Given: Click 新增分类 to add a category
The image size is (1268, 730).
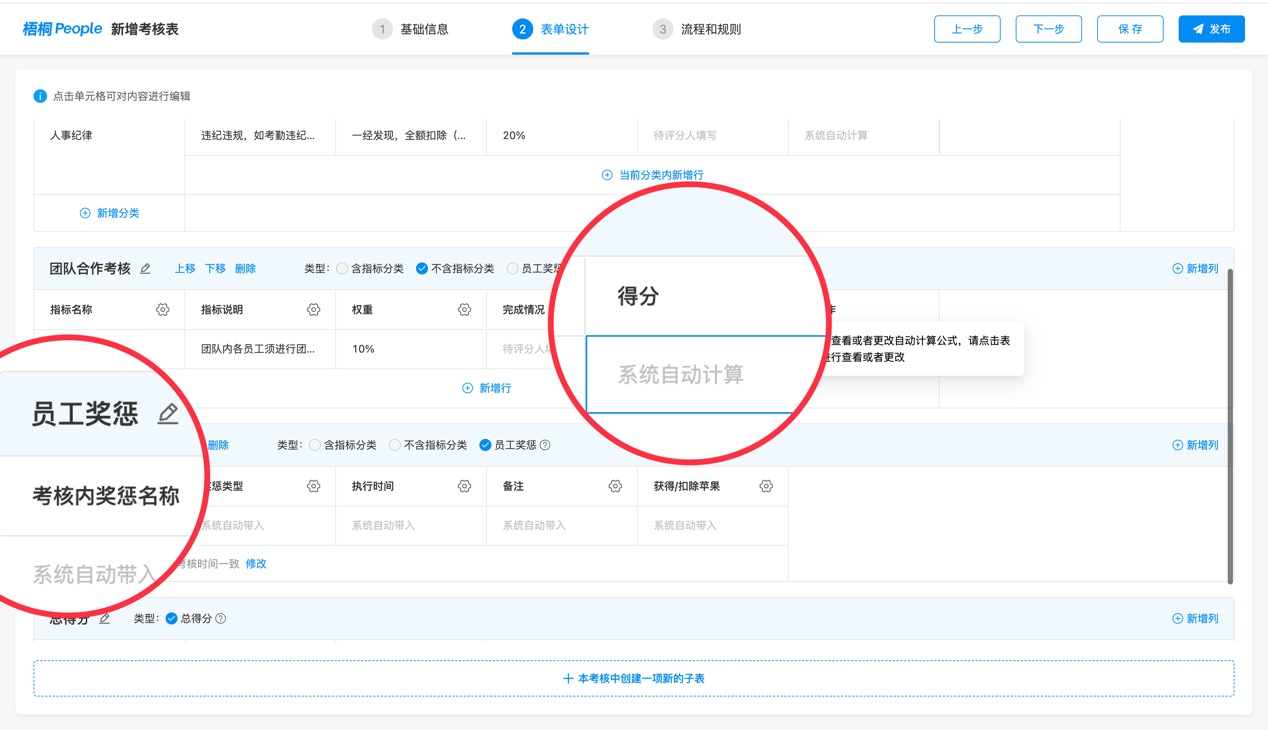Looking at the screenshot, I should pos(110,213).
